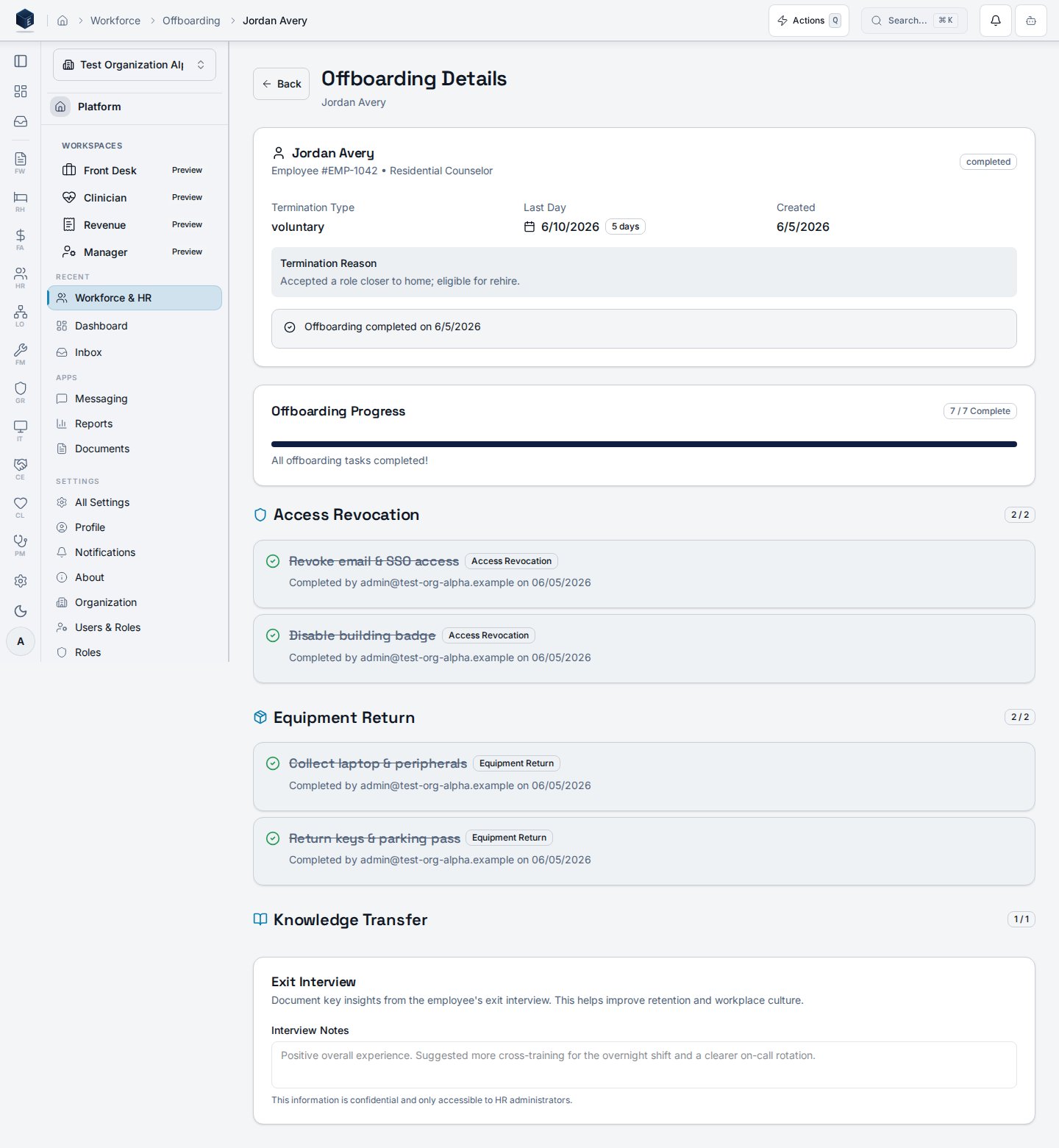Open the dashboard grid rail icon
Image resolution: width=1059 pixels, height=1148 pixels.
point(21,91)
